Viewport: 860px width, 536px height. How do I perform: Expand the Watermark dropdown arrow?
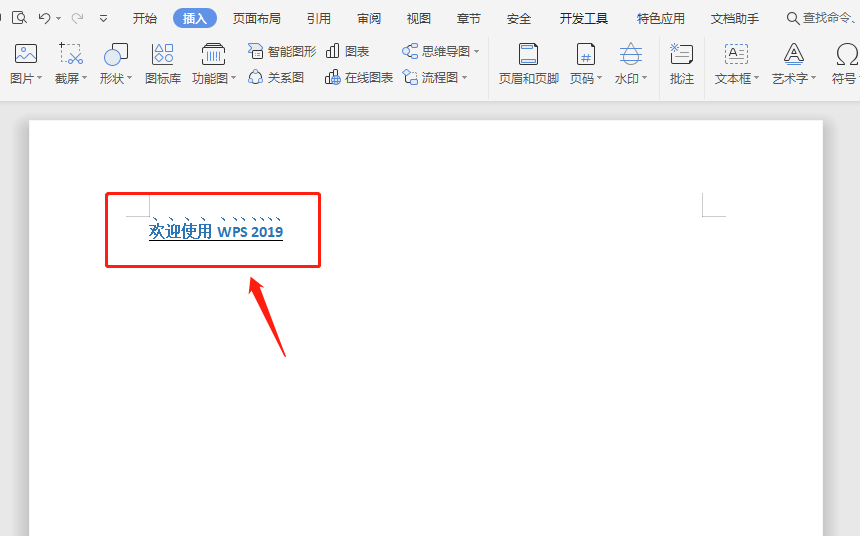tap(644, 78)
